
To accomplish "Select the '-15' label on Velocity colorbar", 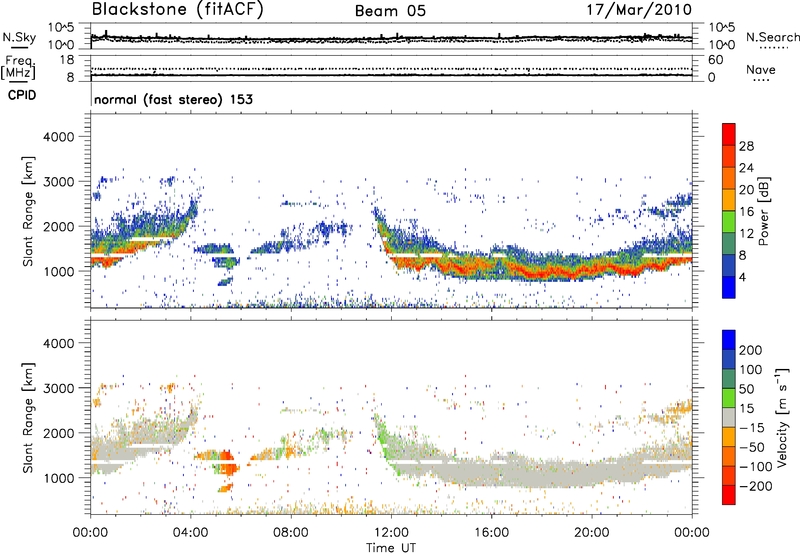I will pos(752,428).
